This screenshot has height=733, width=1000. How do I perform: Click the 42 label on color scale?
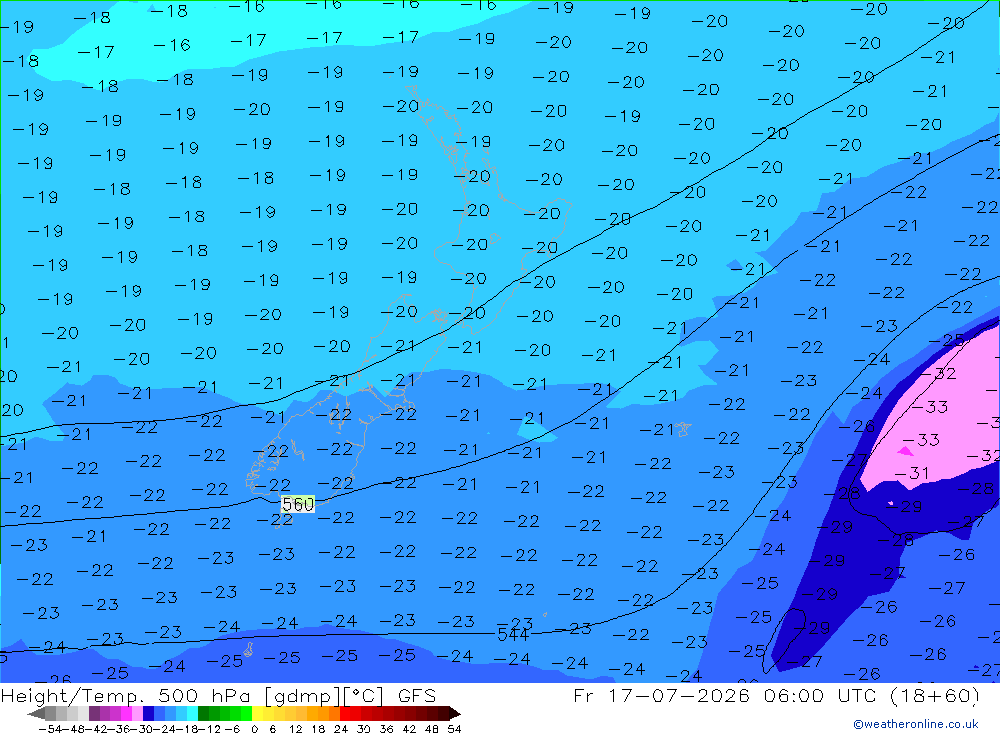tap(409, 729)
